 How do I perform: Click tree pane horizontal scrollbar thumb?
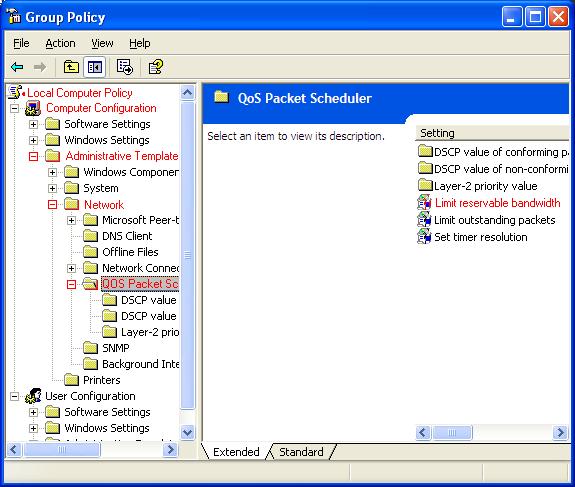(x=62, y=449)
